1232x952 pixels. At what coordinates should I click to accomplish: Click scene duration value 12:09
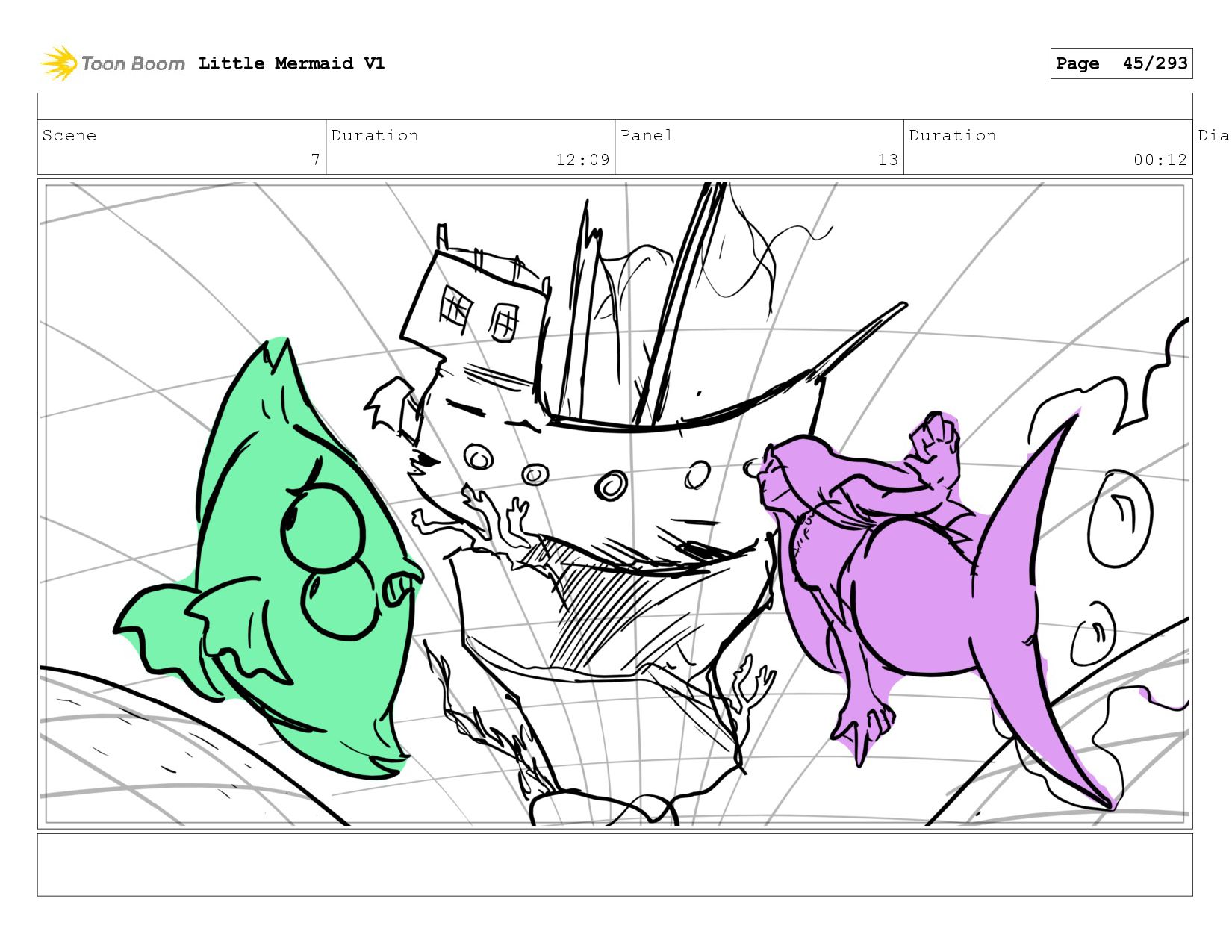click(582, 160)
